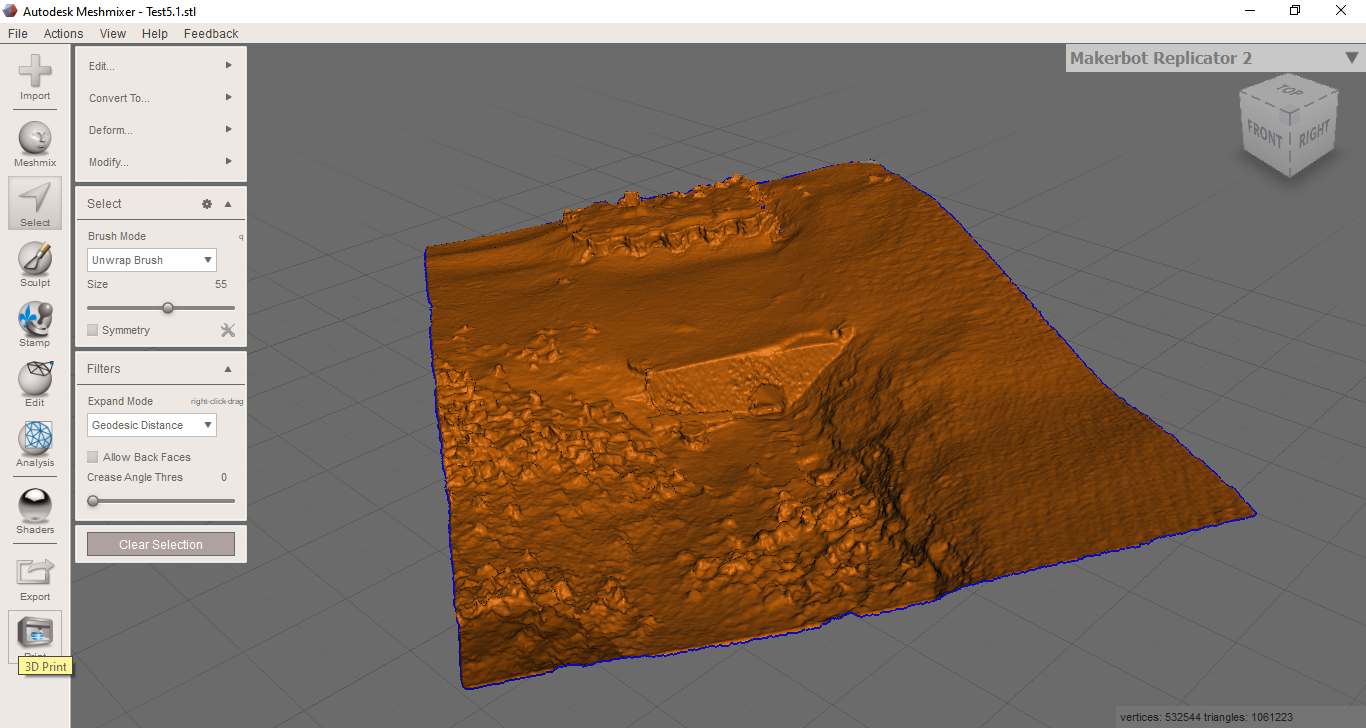Click the Filters panel title
1366x728 pixels.
coord(104,369)
